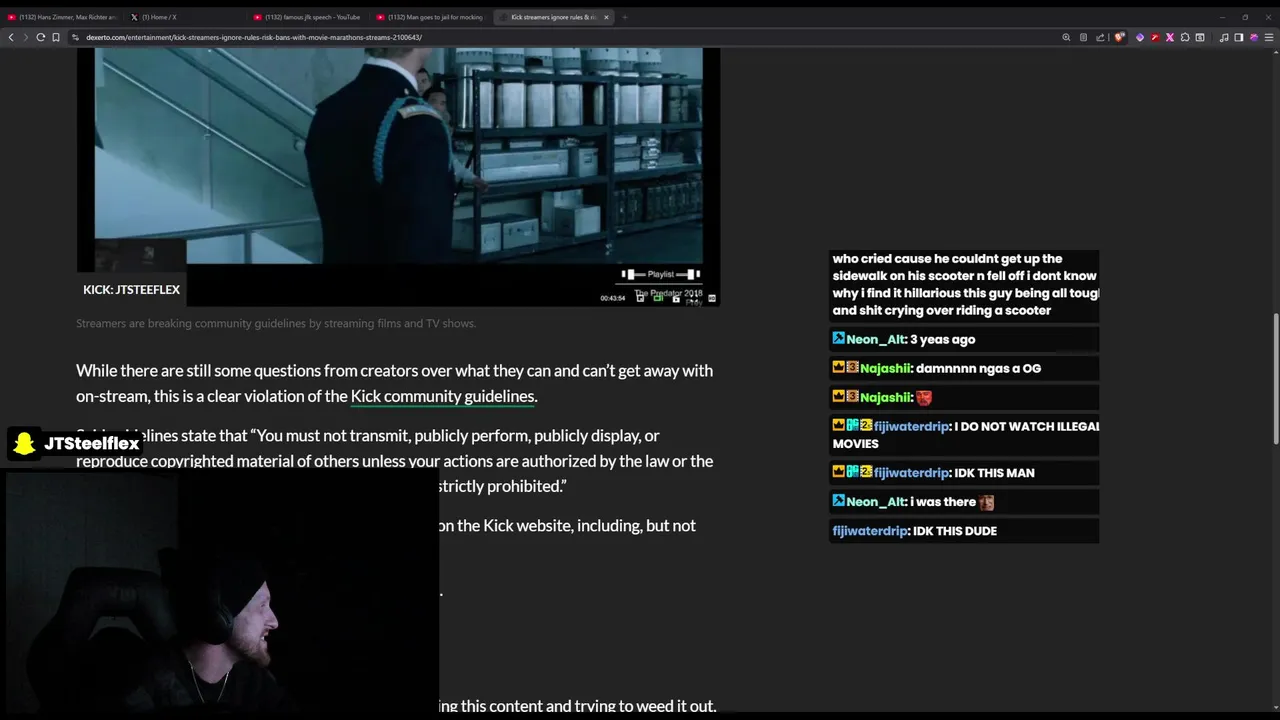
Task: Click the caption 'Streamers are breaking community guidelines'
Action: (276, 323)
